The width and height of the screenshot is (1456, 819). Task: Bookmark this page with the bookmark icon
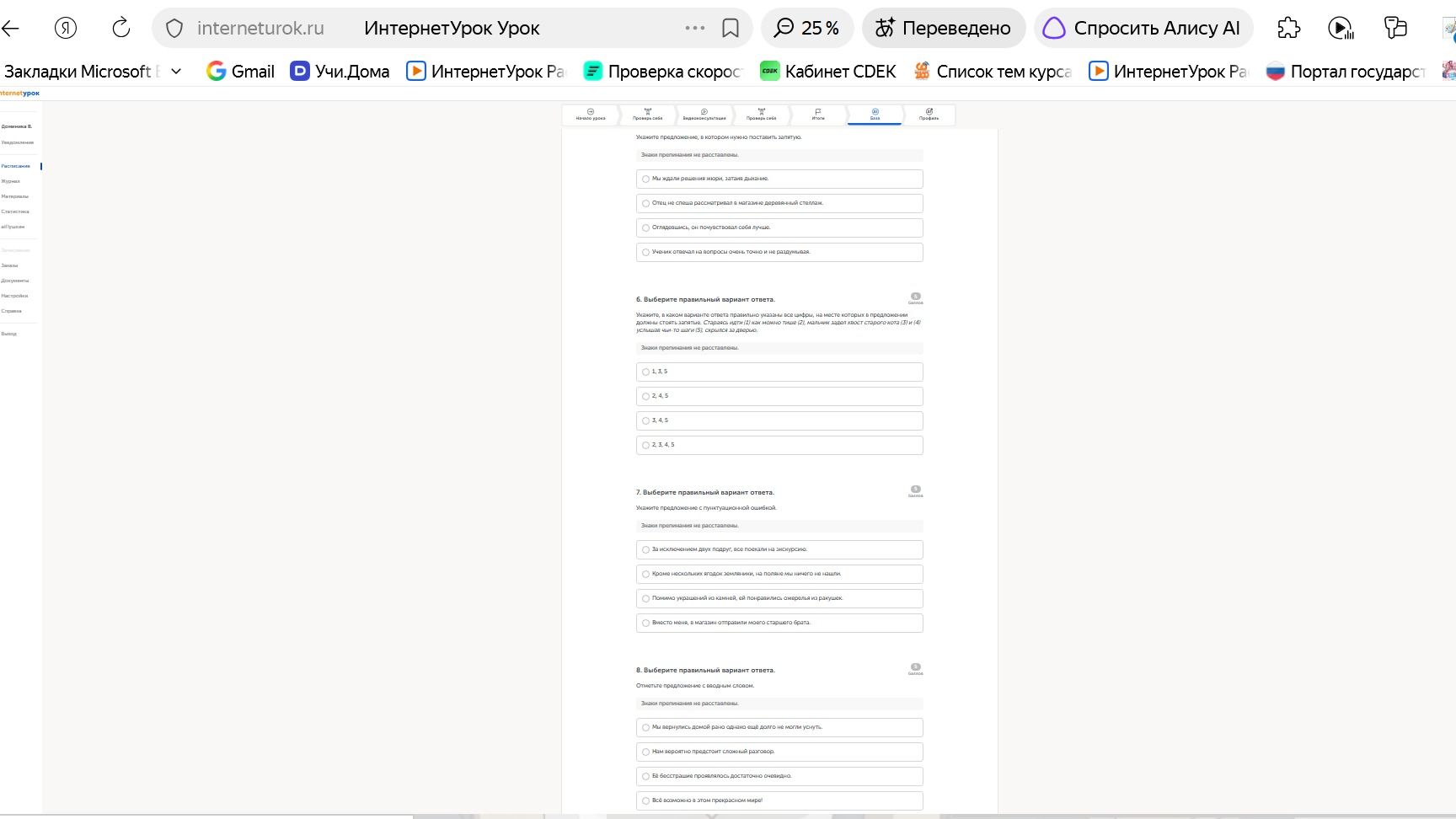tap(731, 29)
